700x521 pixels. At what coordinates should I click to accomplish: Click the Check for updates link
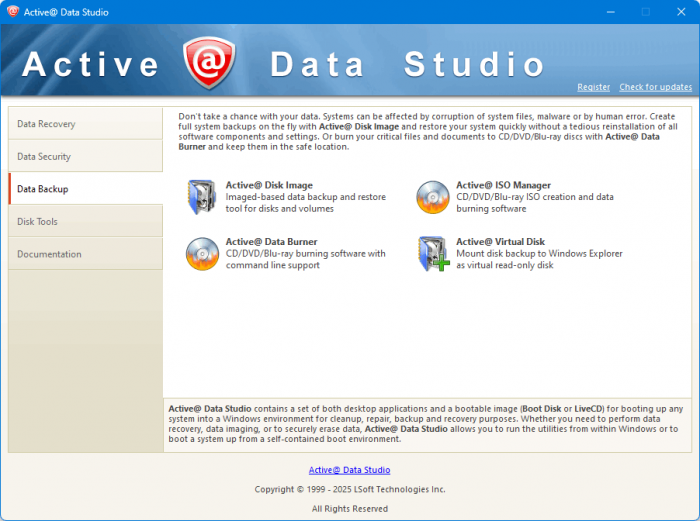coord(655,87)
